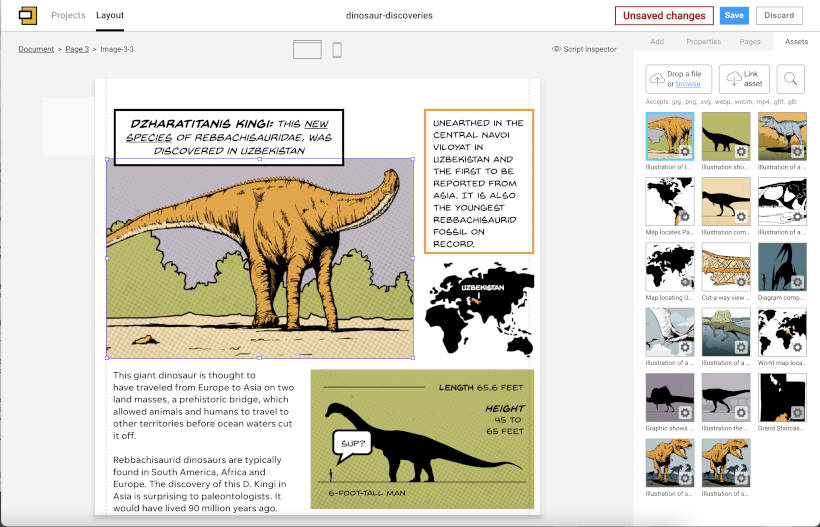Screen dimensions: 820x527
Task: Select the green size comparison graphic on canvas
Action: (422, 439)
